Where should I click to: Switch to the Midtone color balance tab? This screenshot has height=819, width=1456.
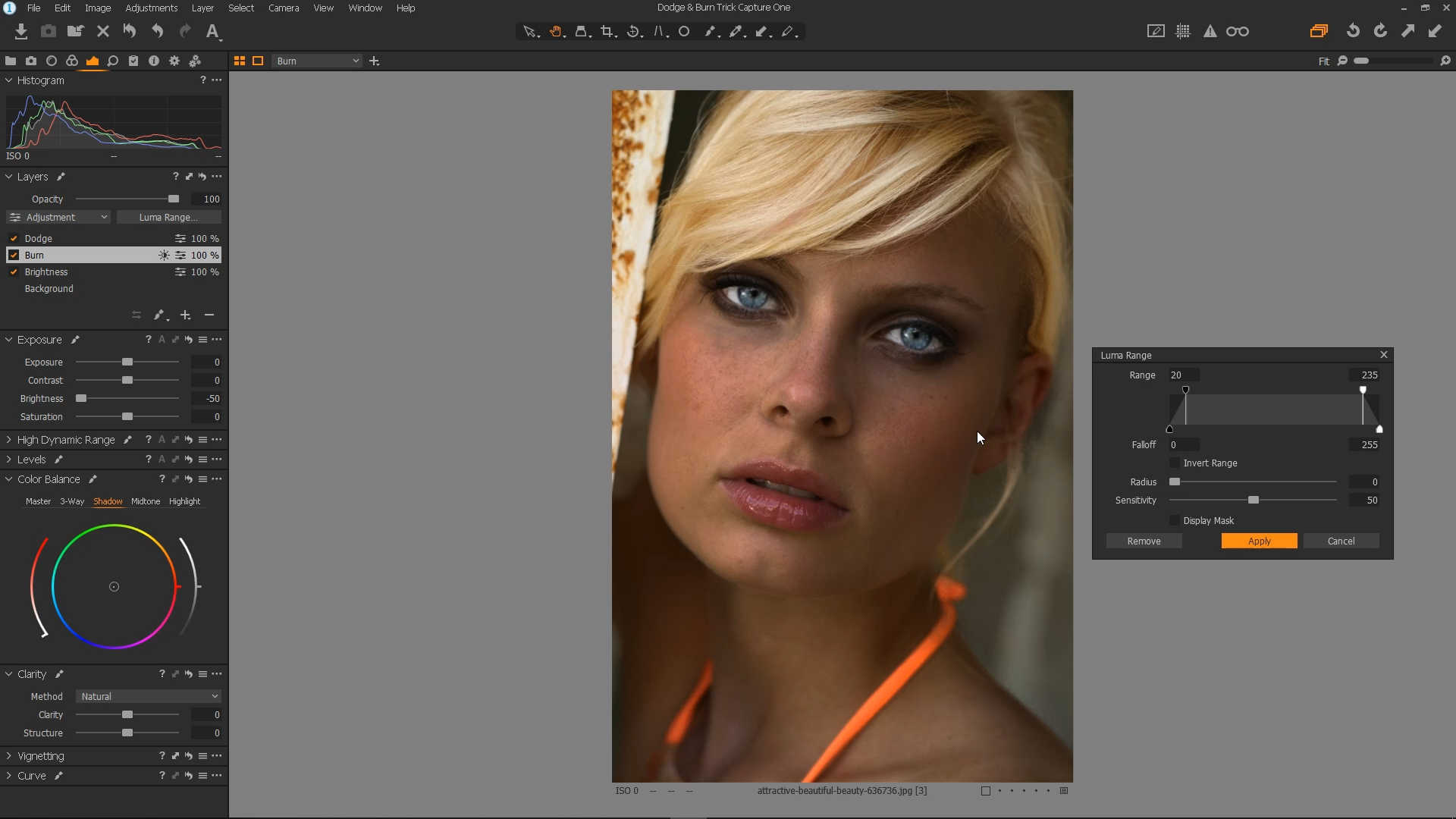click(146, 501)
